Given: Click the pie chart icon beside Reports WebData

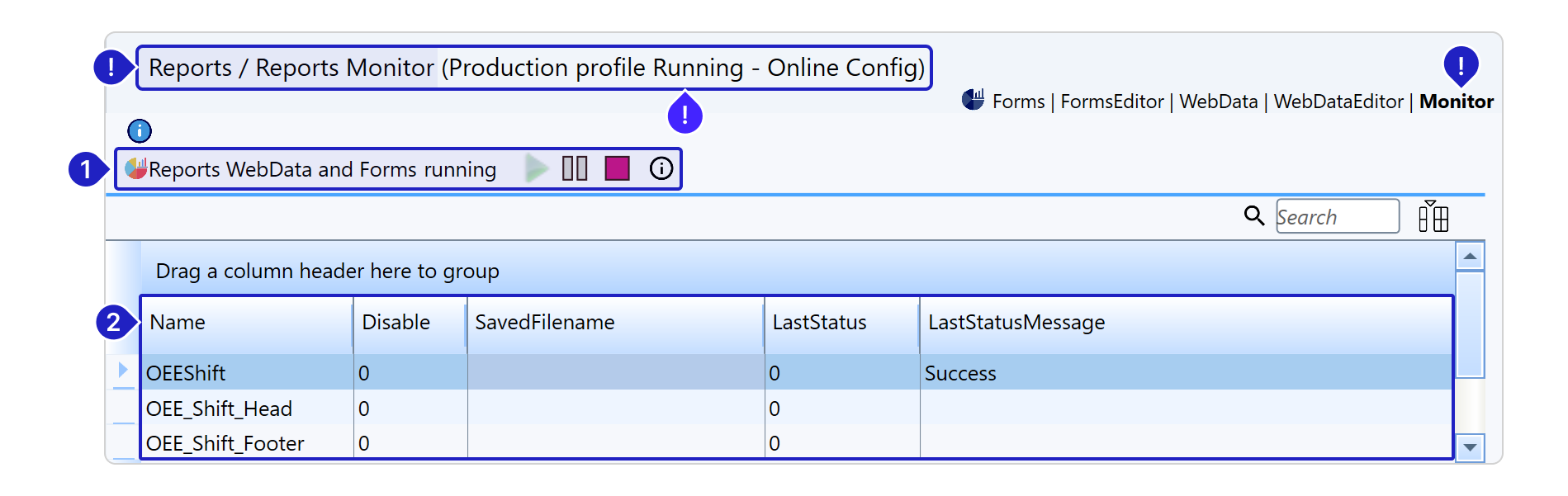Looking at the screenshot, I should click(136, 168).
